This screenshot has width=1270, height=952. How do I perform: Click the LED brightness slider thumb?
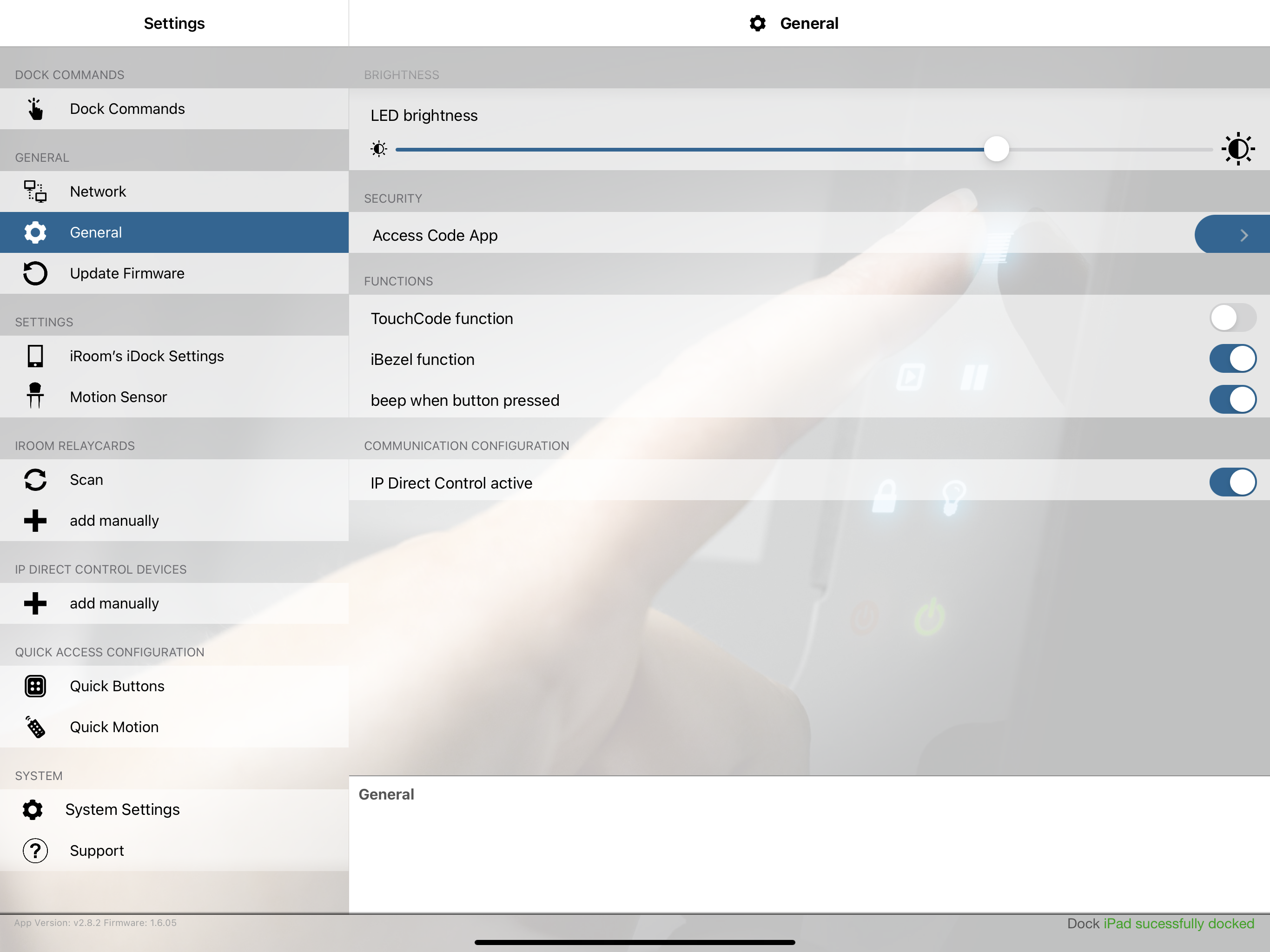tap(996, 149)
